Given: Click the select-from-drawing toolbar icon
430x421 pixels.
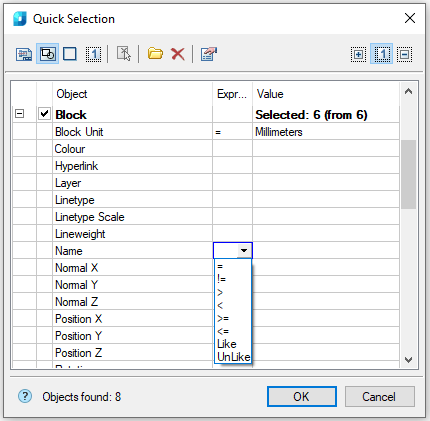Looking at the screenshot, I should pos(24,54).
